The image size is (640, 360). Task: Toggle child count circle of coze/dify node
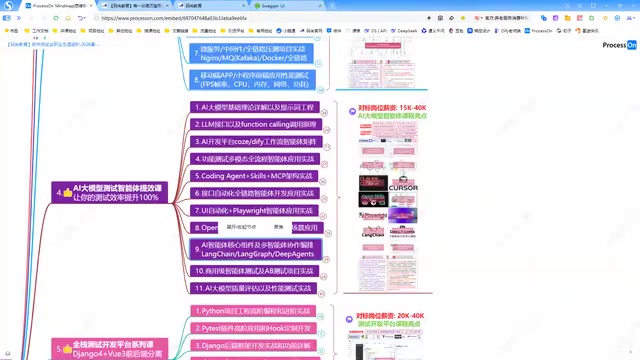[x=327, y=147]
